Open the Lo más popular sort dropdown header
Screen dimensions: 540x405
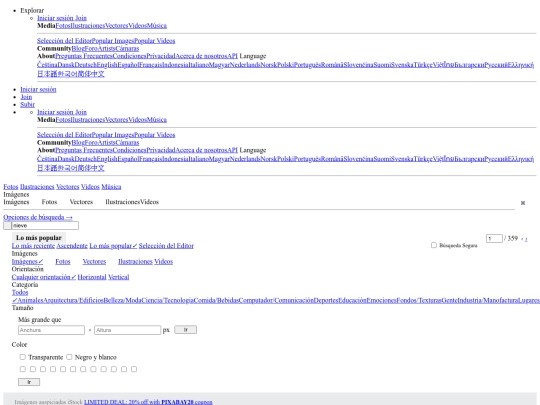click(x=39, y=238)
